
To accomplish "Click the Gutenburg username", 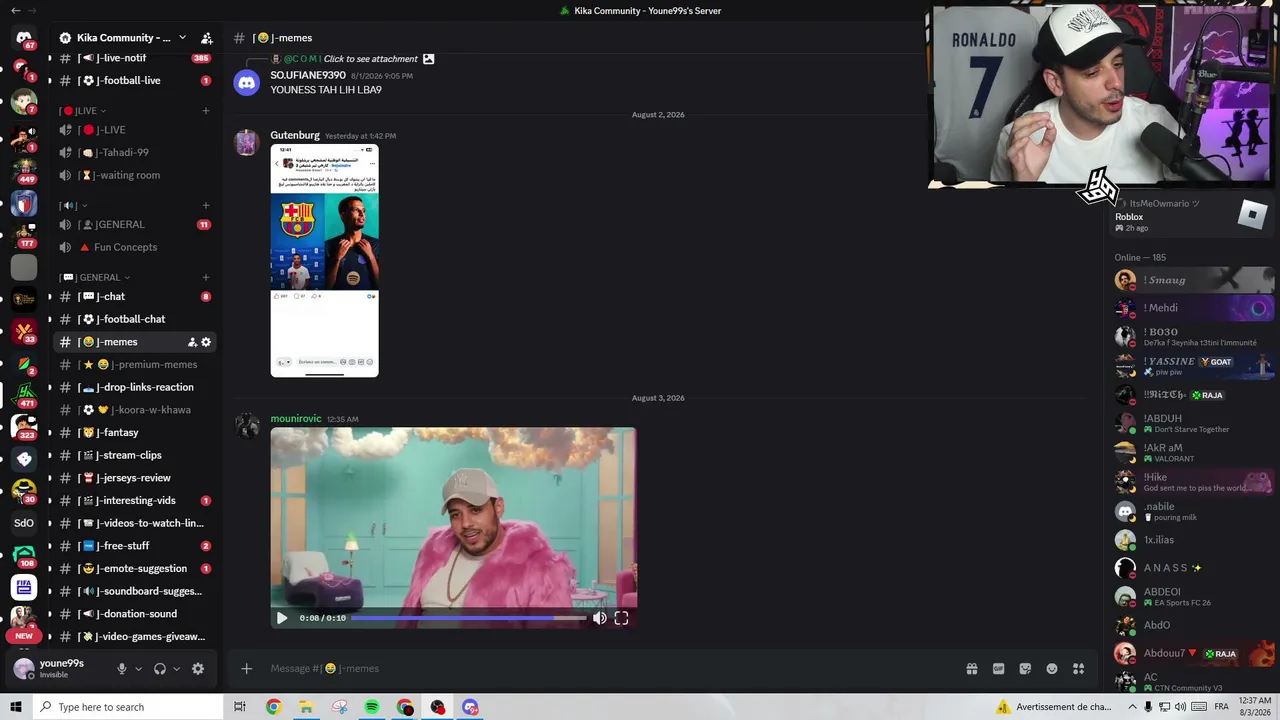I will point(295,135).
